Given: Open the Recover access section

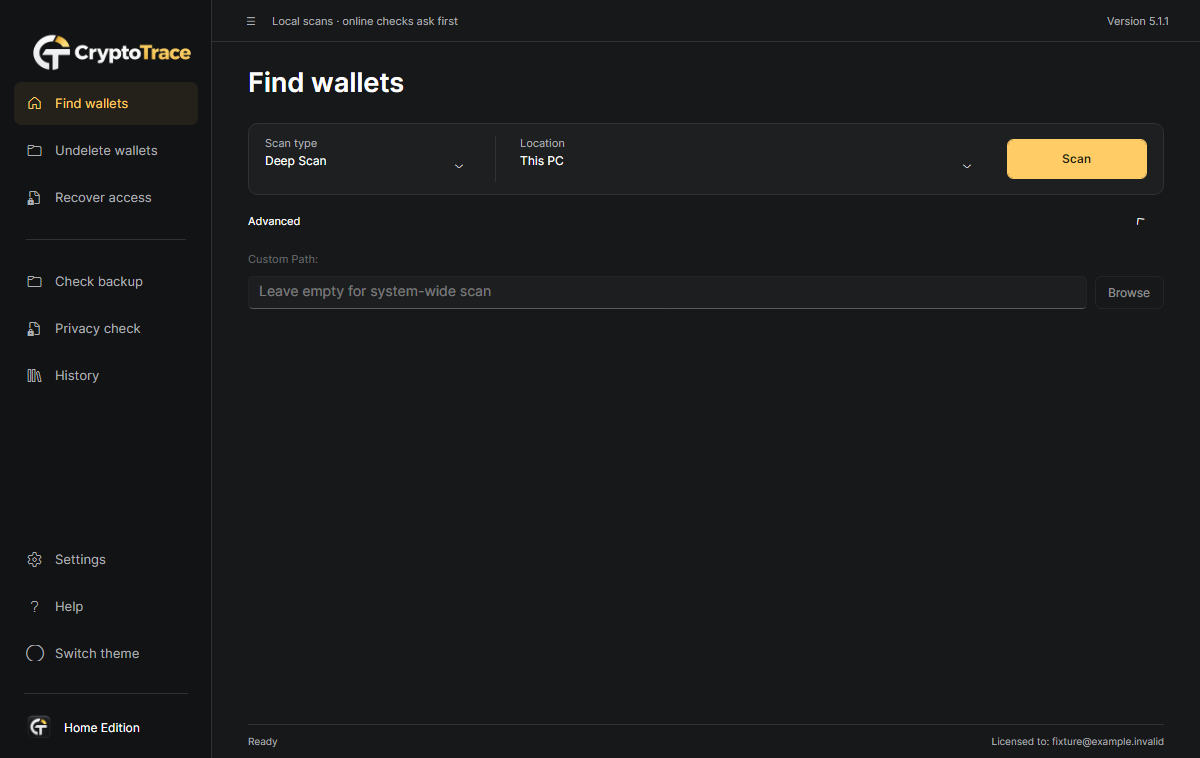Looking at the screenshot, I should 106,197.
